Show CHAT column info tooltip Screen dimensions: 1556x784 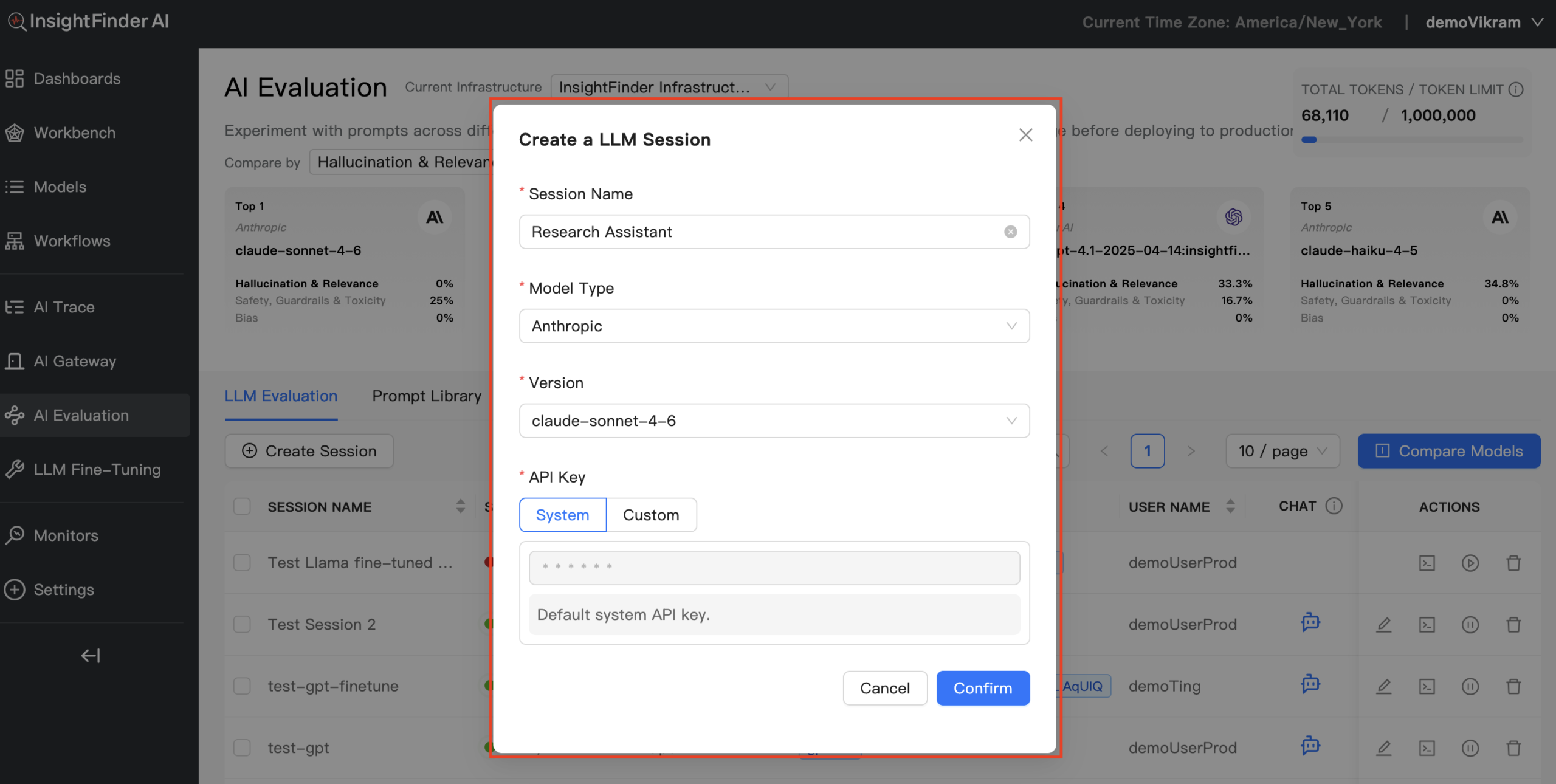point(1334,506)
